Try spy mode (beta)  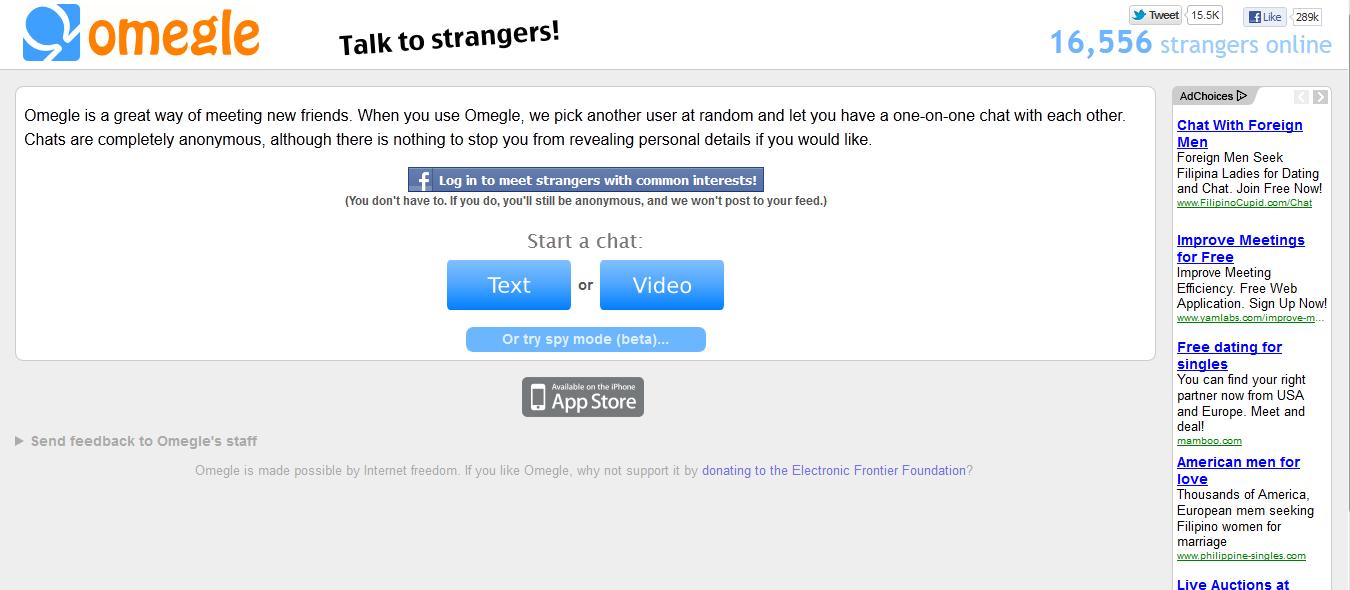(x=586, y=340)
